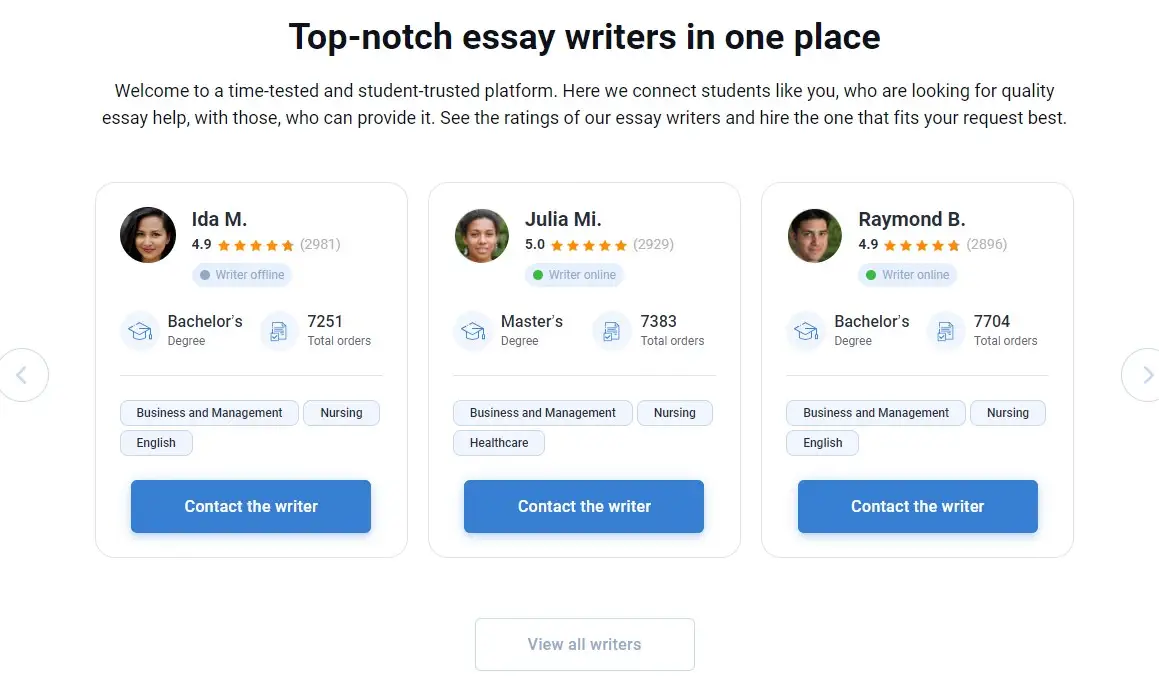Click the English tag on Raymond's card
1159x687 pixels.
tap(822, 442)
